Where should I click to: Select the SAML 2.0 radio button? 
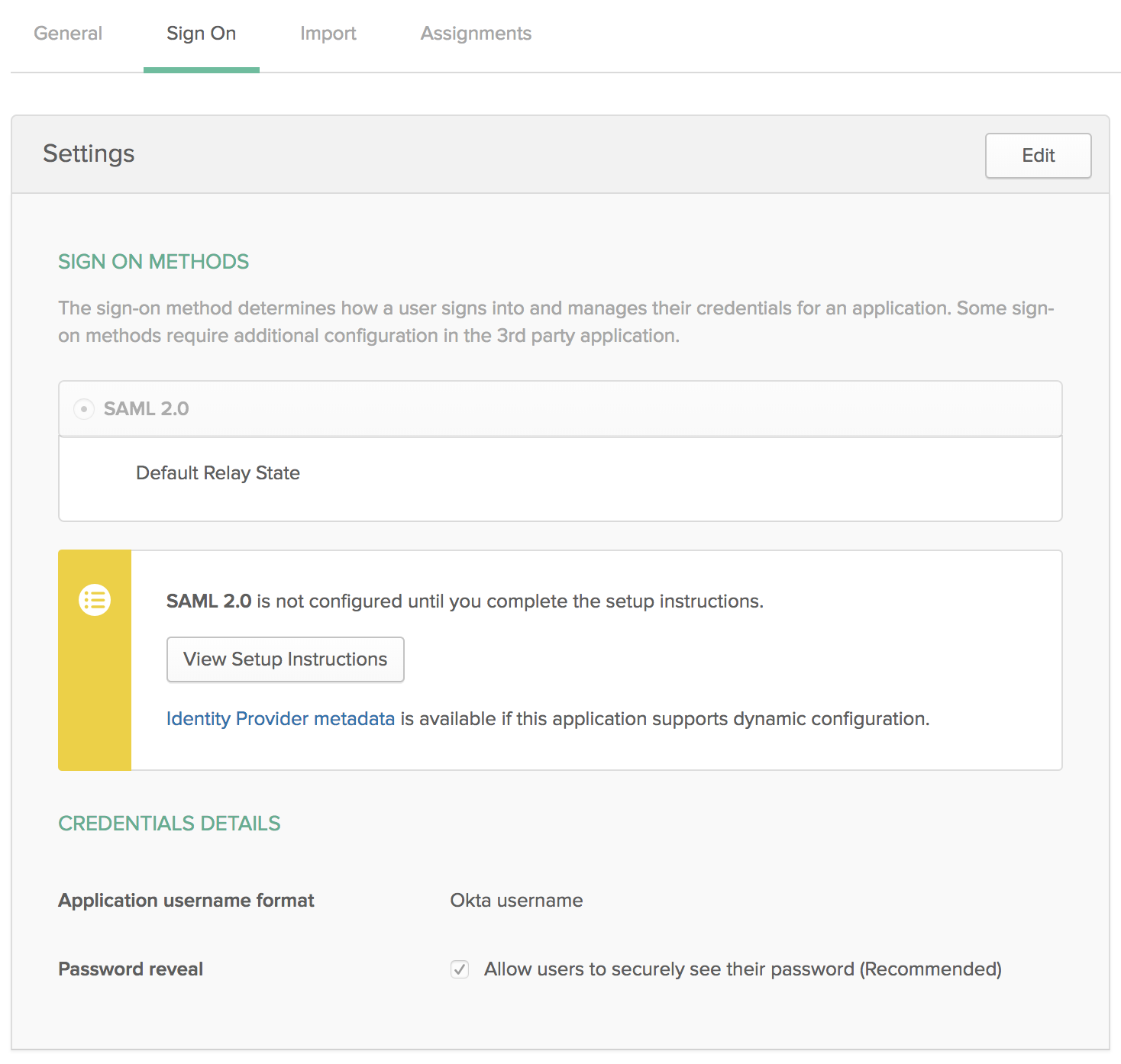click(x=84, y=409)
